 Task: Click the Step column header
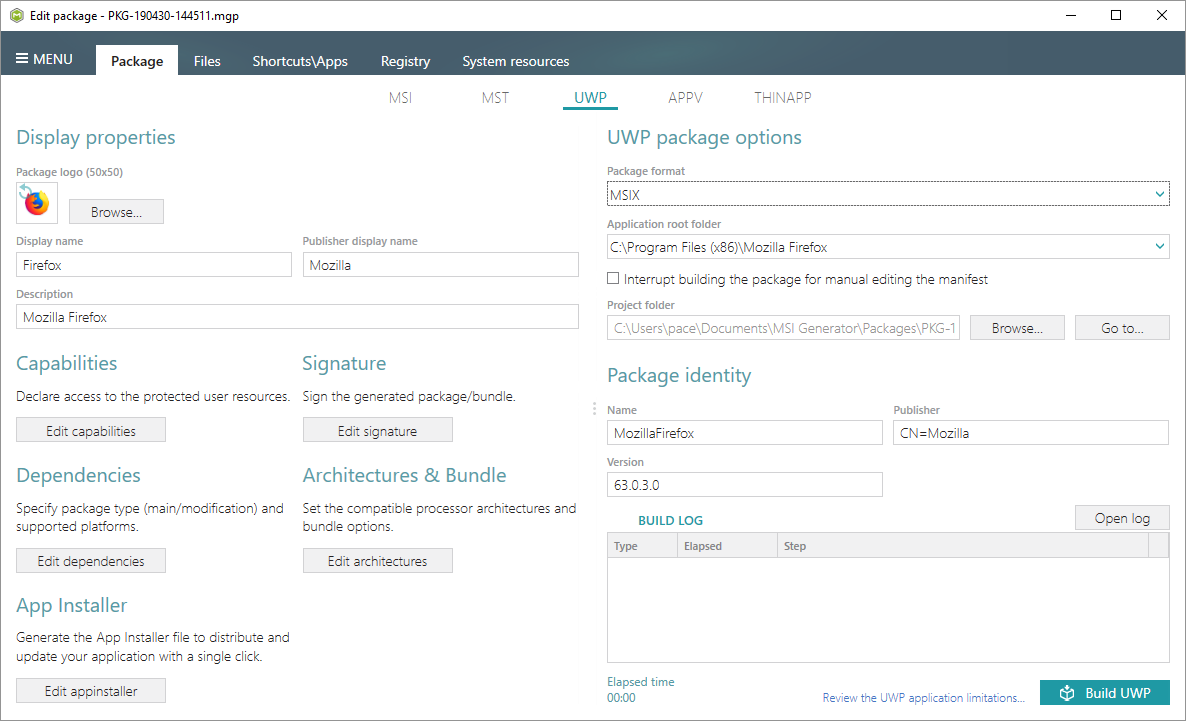point(962,545)
